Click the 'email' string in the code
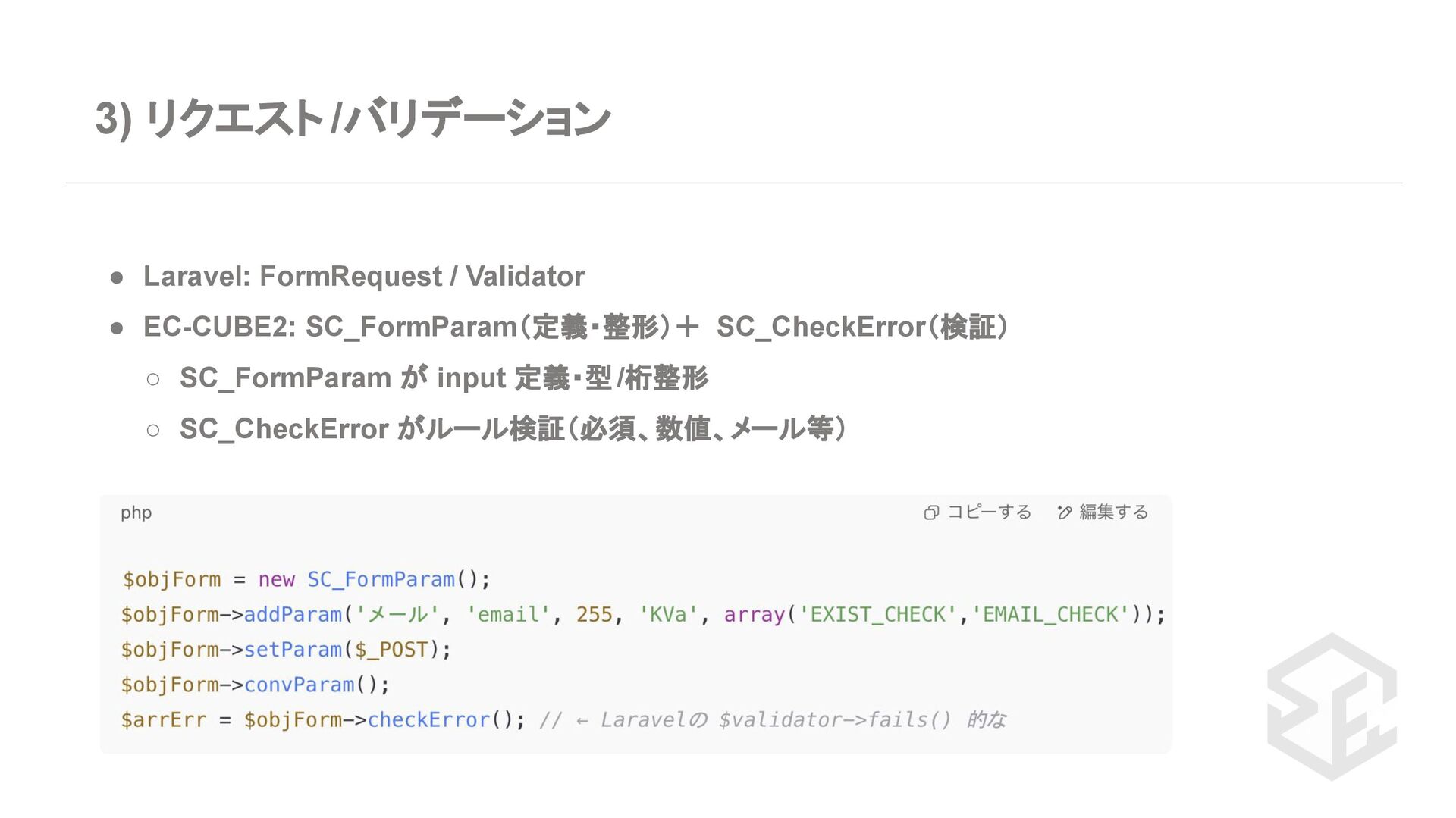This screenshot has width=1456, height=818. (508, 614)
